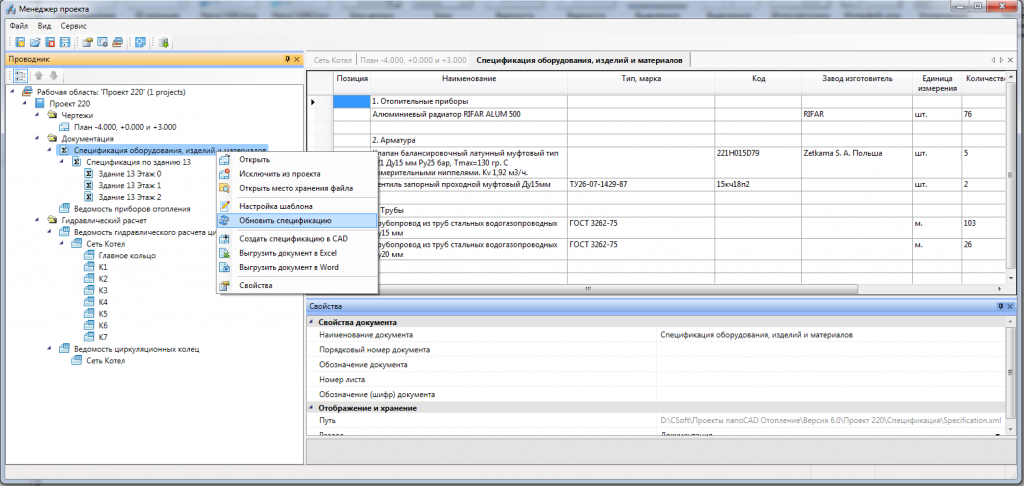Click the Завод изготовитель column header

[857, 82]
